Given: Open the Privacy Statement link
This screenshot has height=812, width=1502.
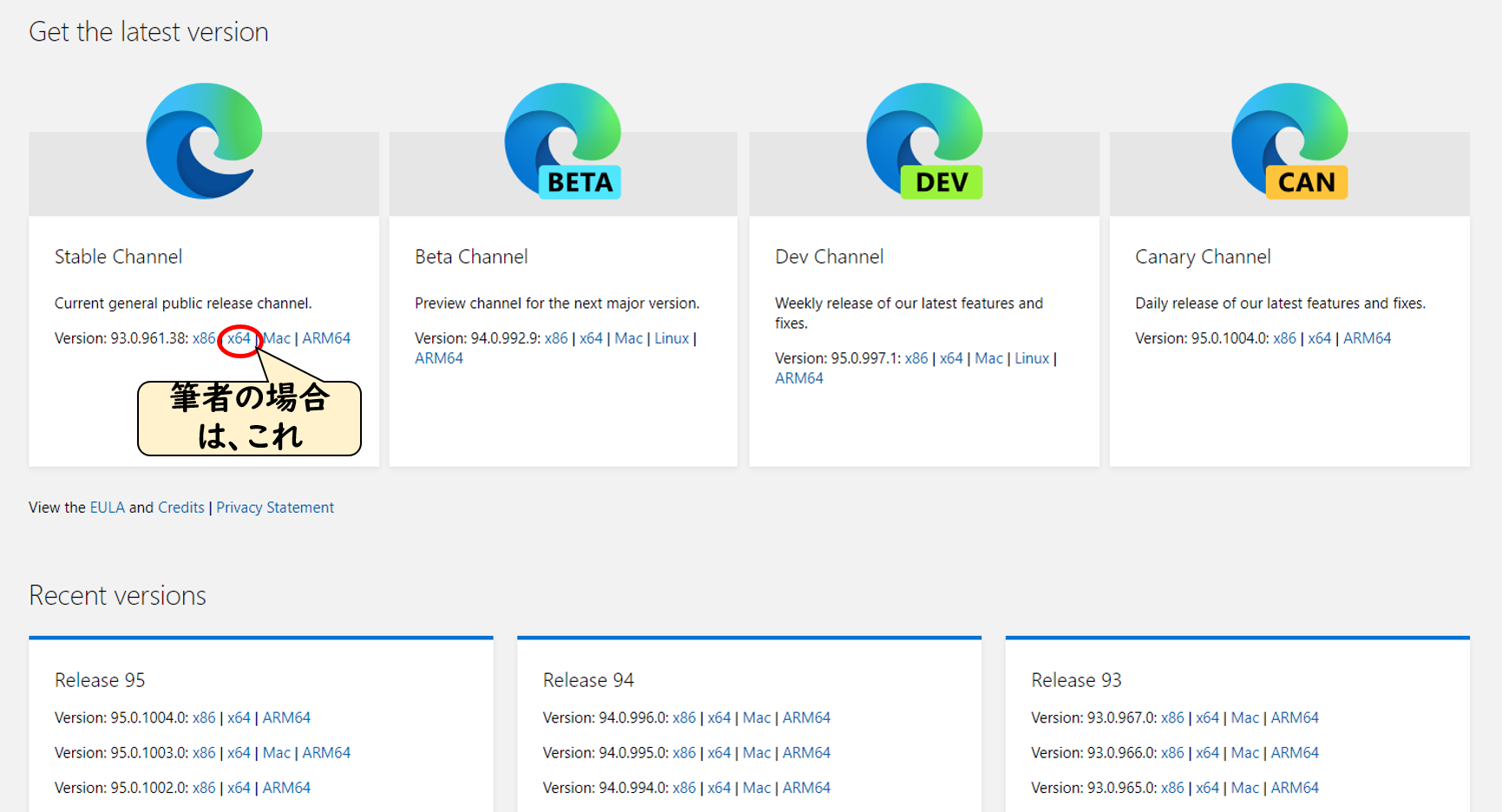Looking at the screenshot, I should pos(275,507).
